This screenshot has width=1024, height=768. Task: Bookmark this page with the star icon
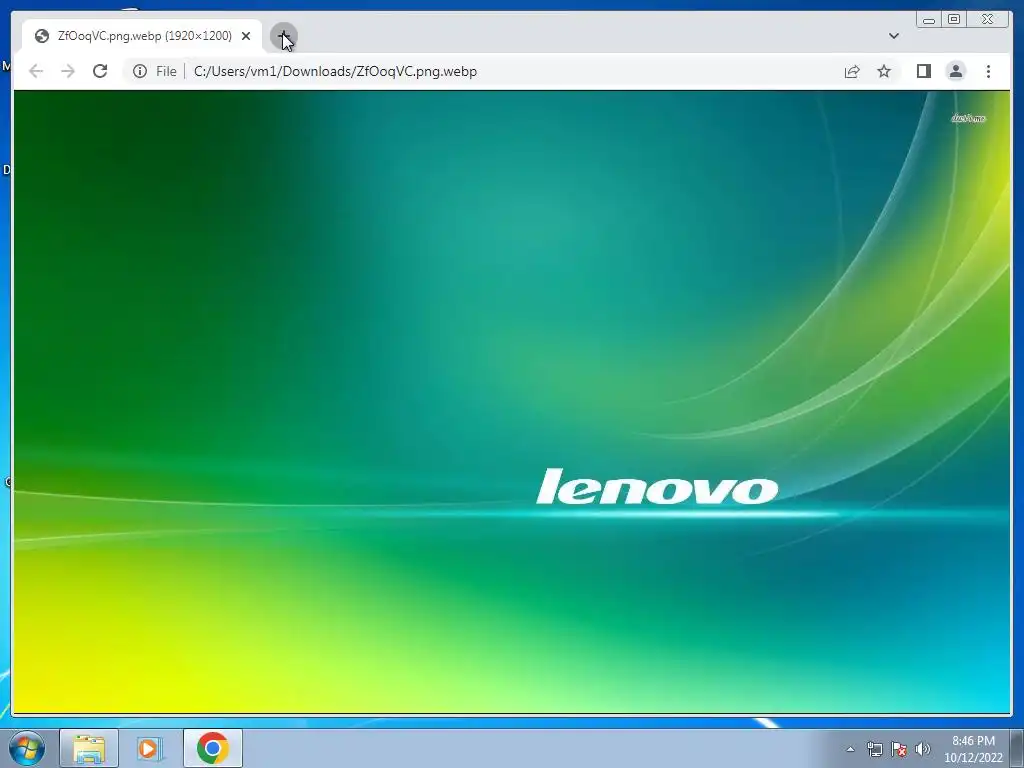884,71
